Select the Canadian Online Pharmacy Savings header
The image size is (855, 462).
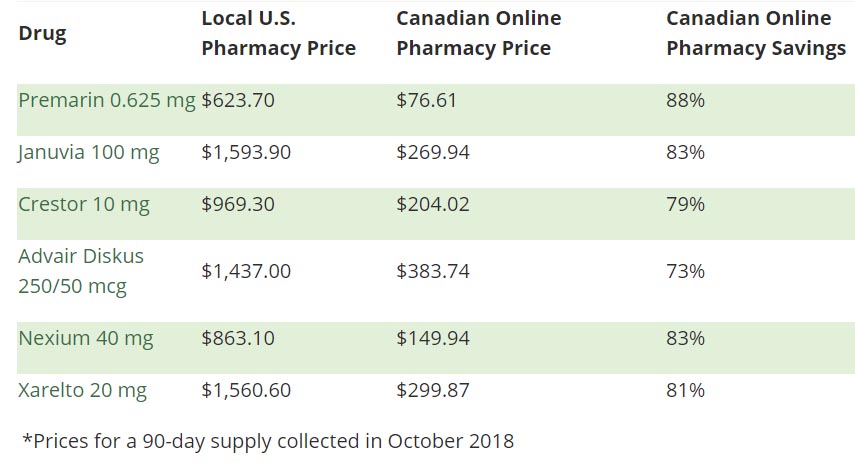click(756, 33)
